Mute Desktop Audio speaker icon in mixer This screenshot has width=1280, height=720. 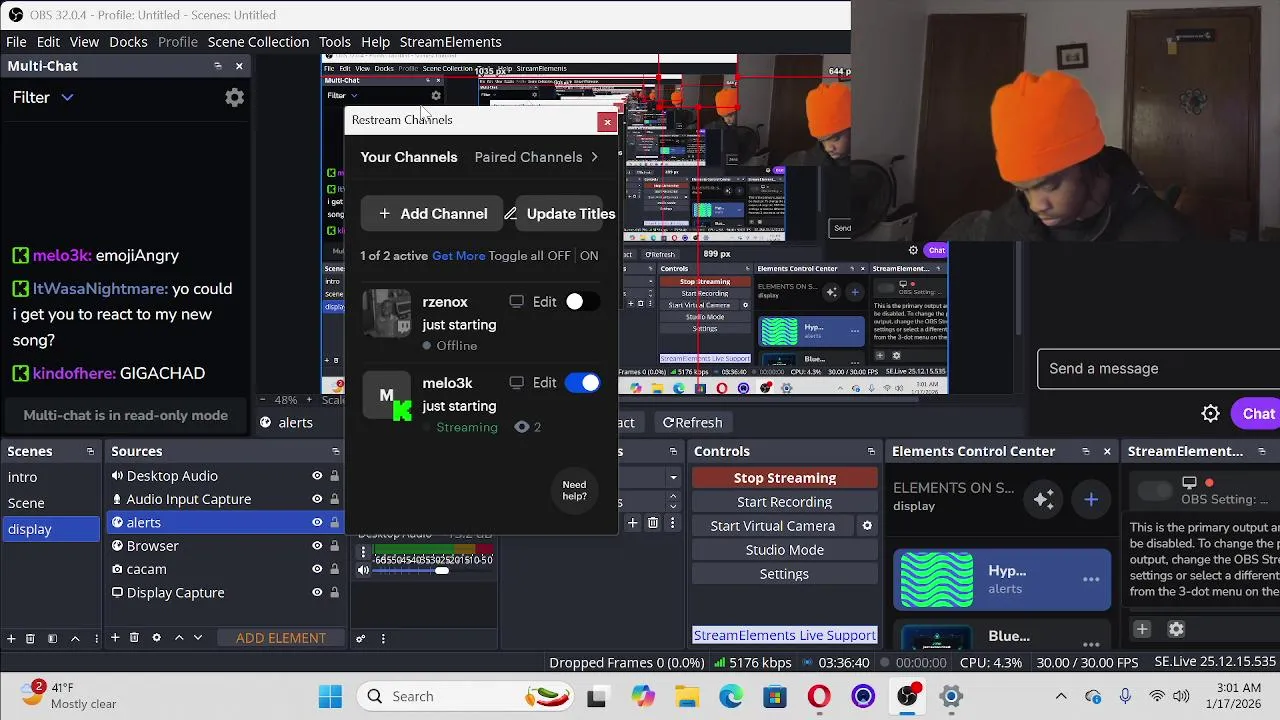coord(363,570)
